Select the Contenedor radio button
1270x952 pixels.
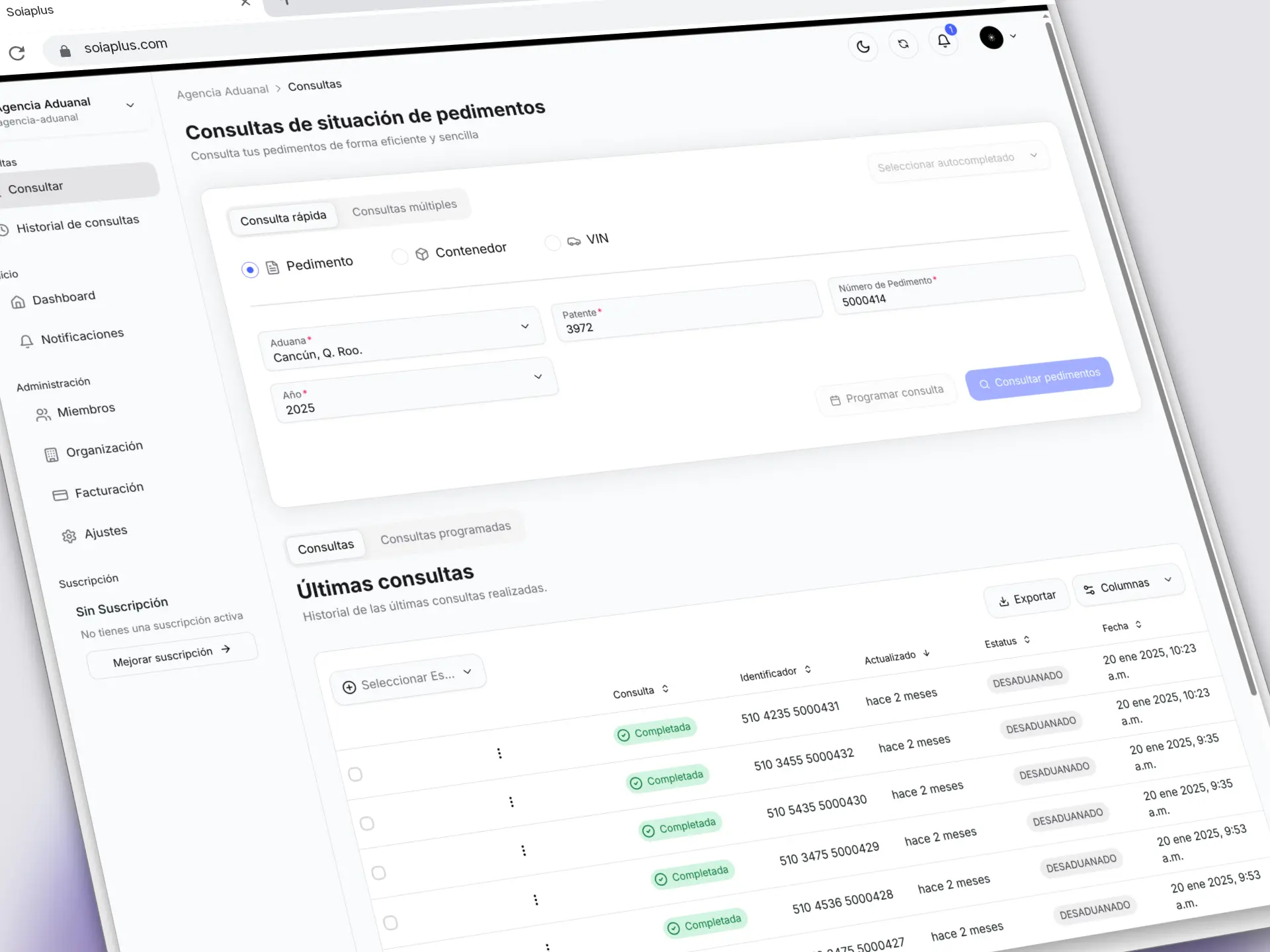(x=400, y=256)
